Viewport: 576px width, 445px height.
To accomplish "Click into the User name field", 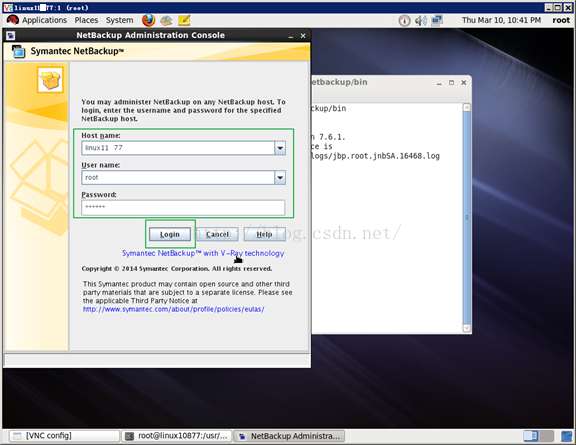I will pyautogui.click(x=178, y=178).
